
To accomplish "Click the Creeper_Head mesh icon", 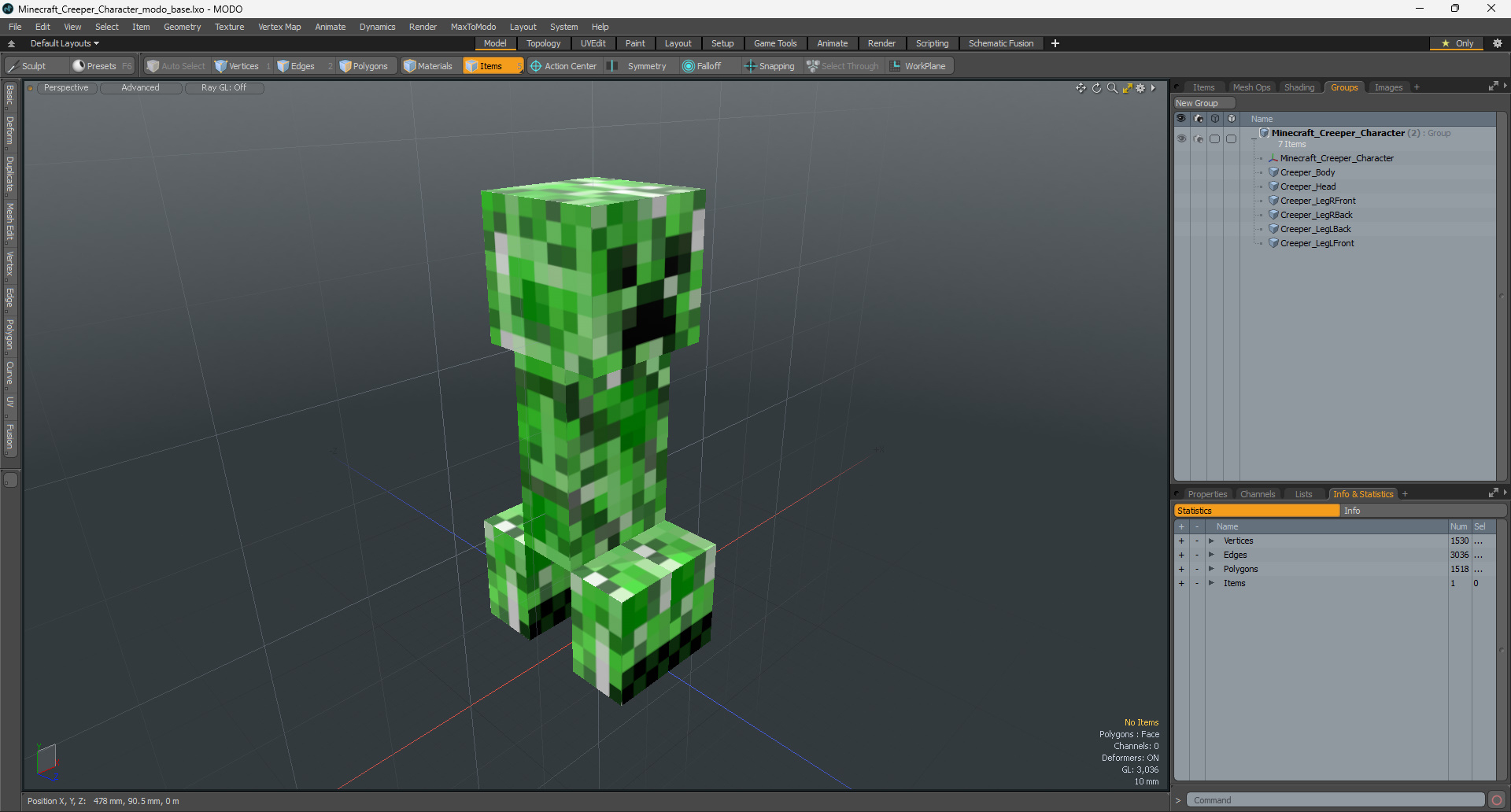I will pyautogui.click(x=1273, y=186).
